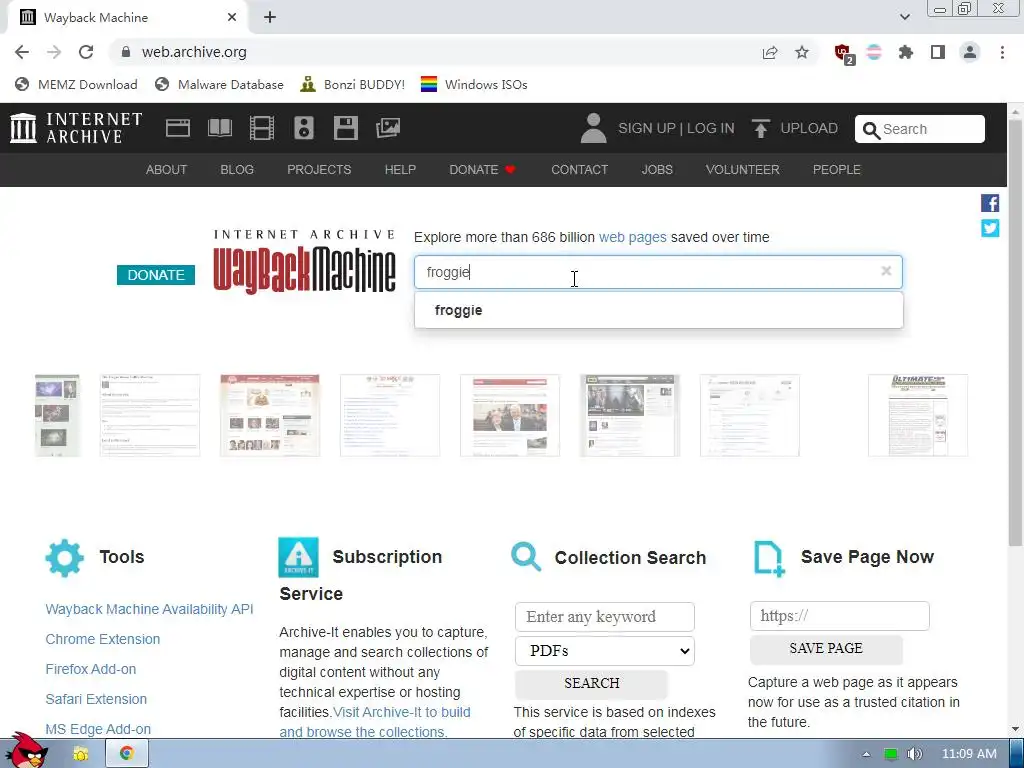Open the Internet Archive home logo
The image size is (1024, 768).
coord(76,128)
